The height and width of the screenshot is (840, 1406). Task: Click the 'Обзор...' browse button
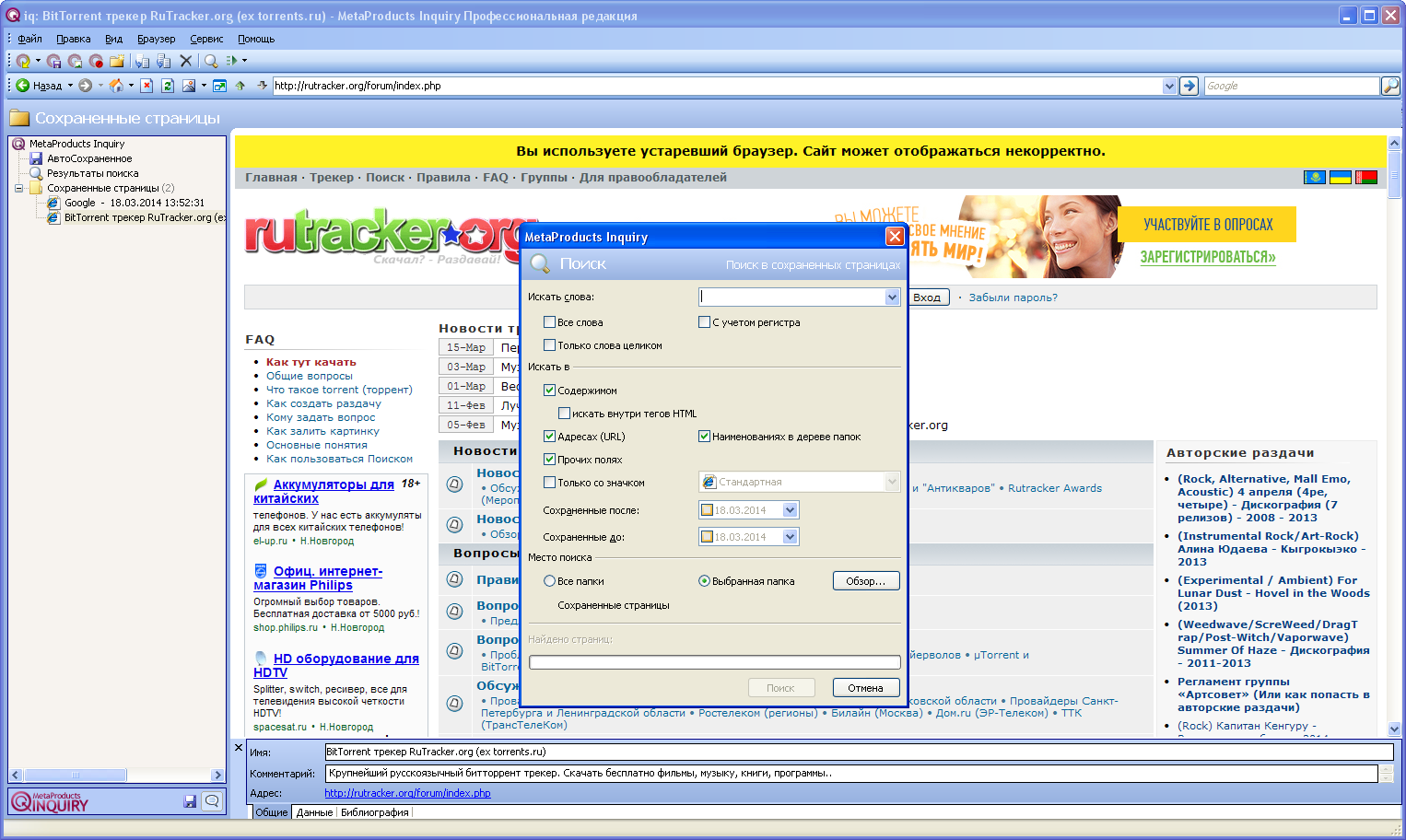pos(866,581)
